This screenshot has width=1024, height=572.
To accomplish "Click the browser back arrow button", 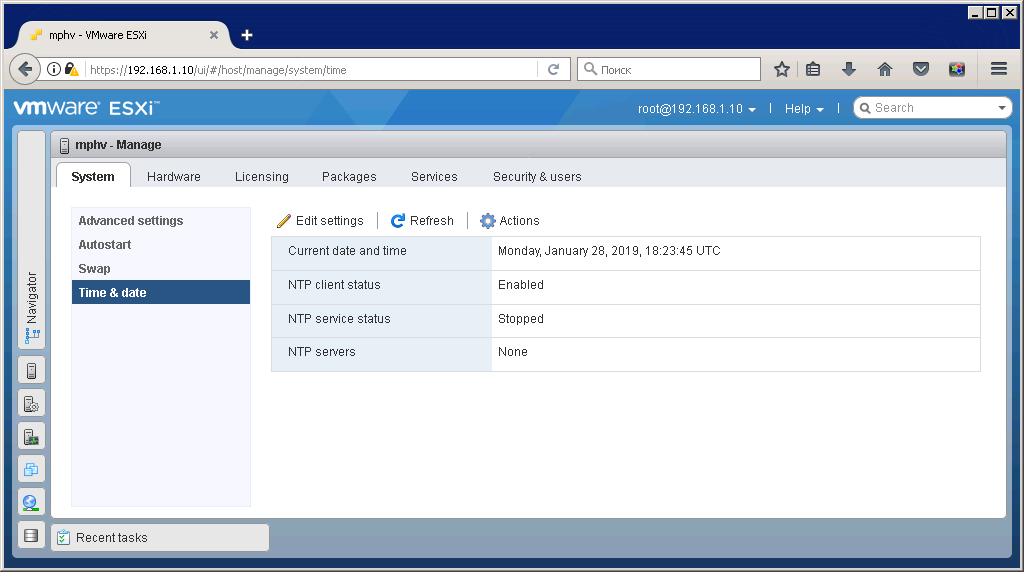I will point(25,69).
